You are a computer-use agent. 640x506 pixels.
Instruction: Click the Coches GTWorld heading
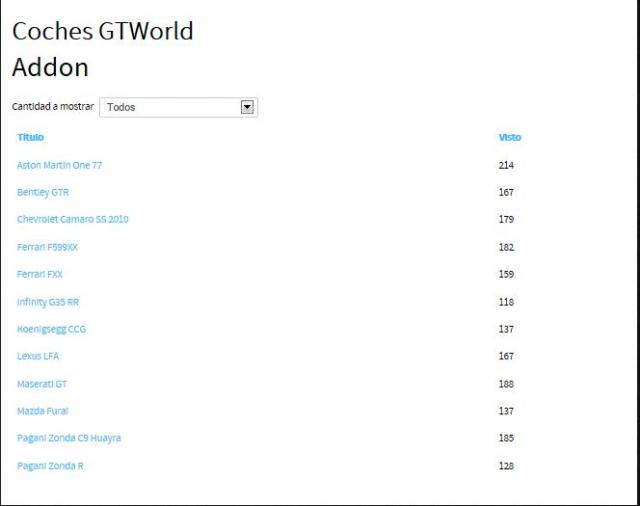coord(103,31)
